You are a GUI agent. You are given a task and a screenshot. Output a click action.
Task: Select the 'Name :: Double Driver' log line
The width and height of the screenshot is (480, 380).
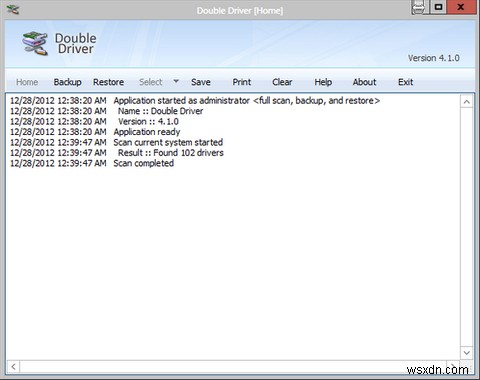click(107, 111)
